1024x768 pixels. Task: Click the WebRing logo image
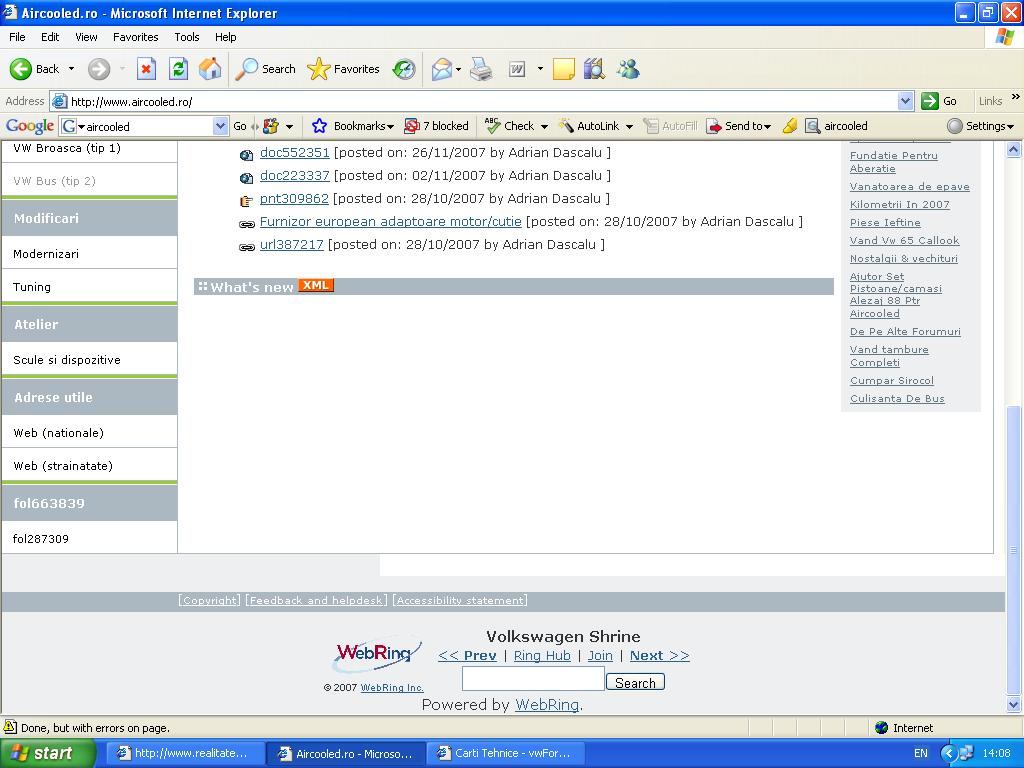(x=376, y=654)
